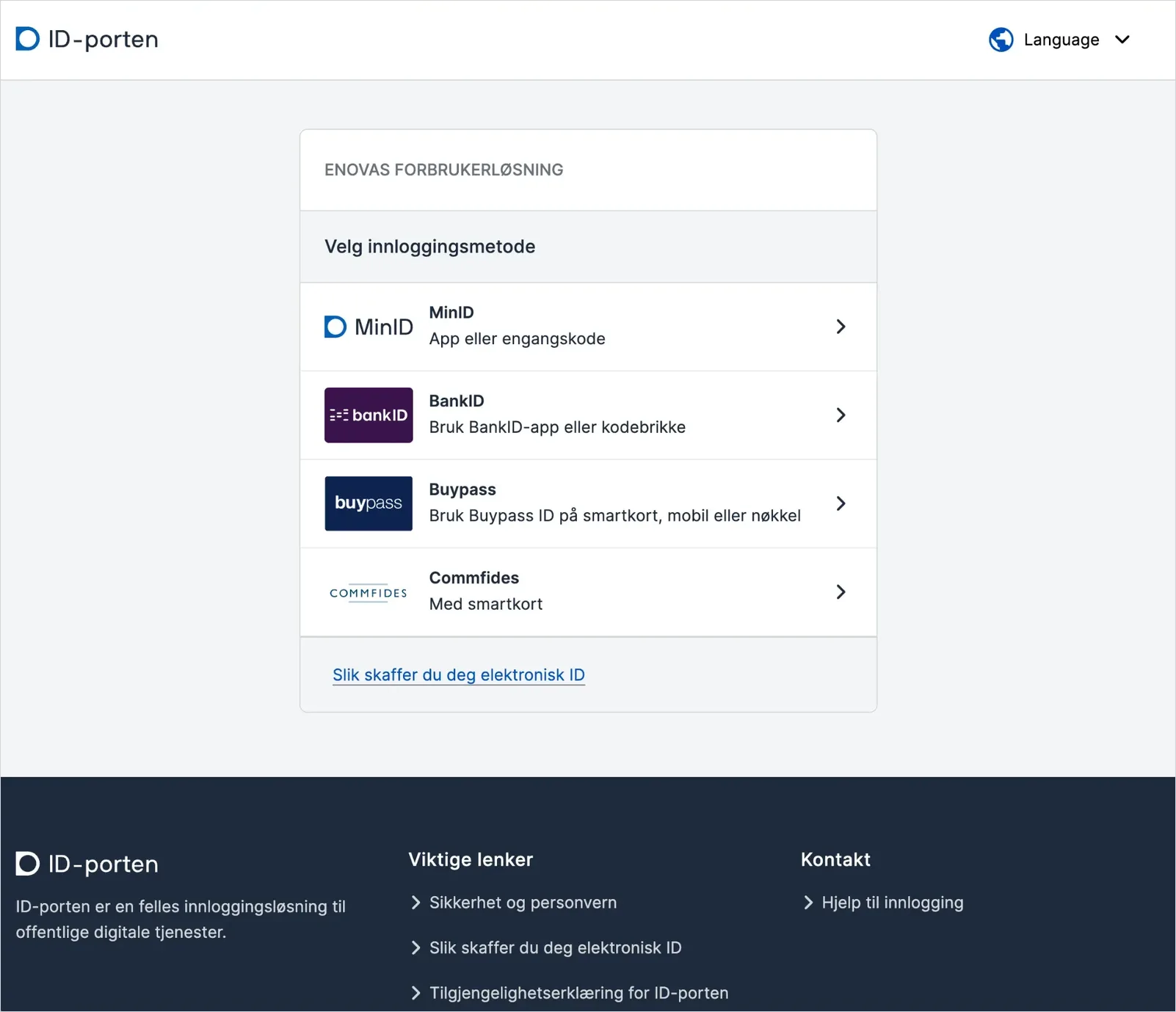
Task: Click 'ENOVAS FORBRUKERLØSNING' heading text
Action: coord(444,170)
